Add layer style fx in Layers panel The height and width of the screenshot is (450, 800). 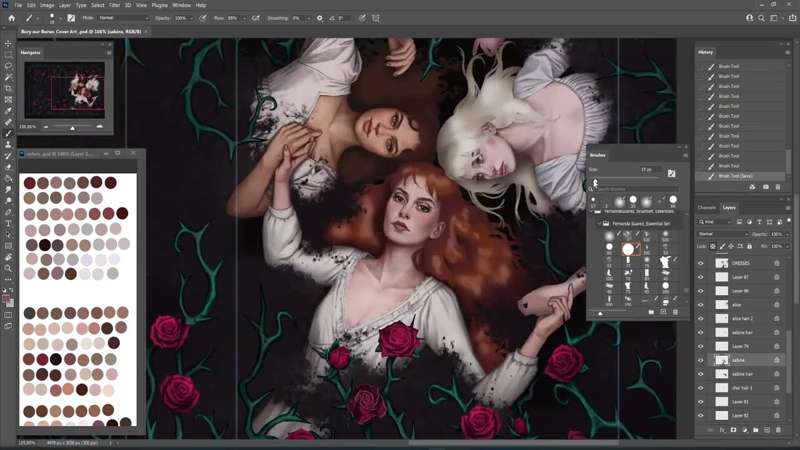click(x=722, y=430)
